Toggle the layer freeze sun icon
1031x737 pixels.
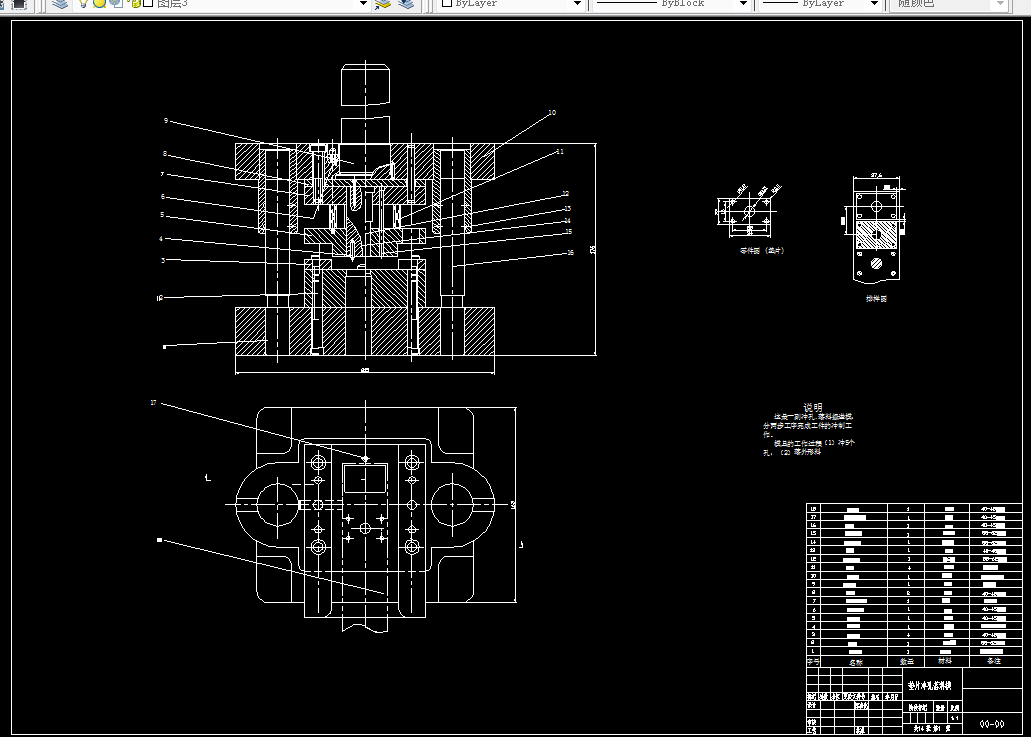click(x=99, y=3)
